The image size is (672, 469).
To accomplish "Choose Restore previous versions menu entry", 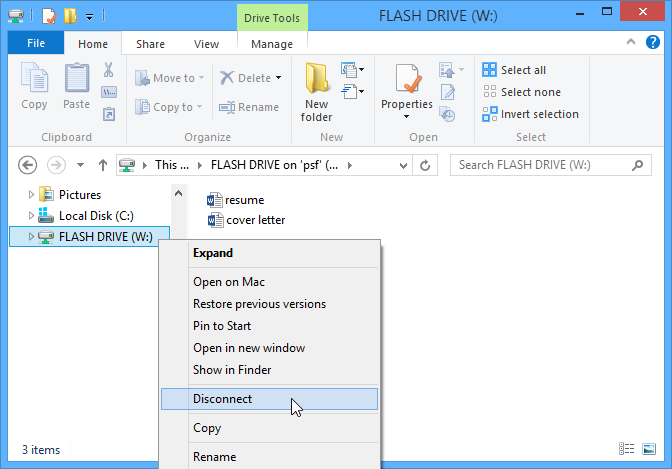I will pos(270,304).
